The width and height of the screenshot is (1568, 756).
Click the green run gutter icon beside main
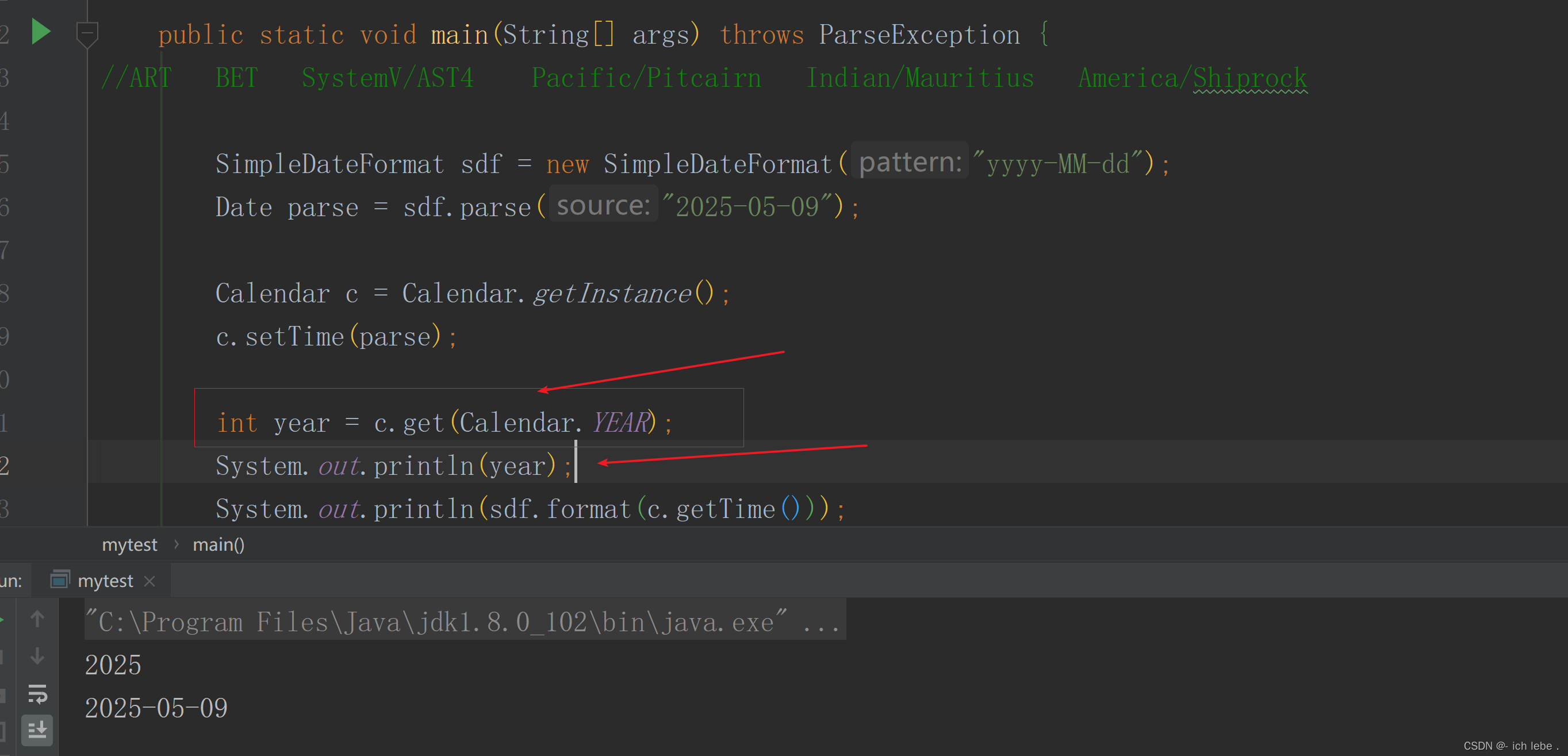point(41,32)
